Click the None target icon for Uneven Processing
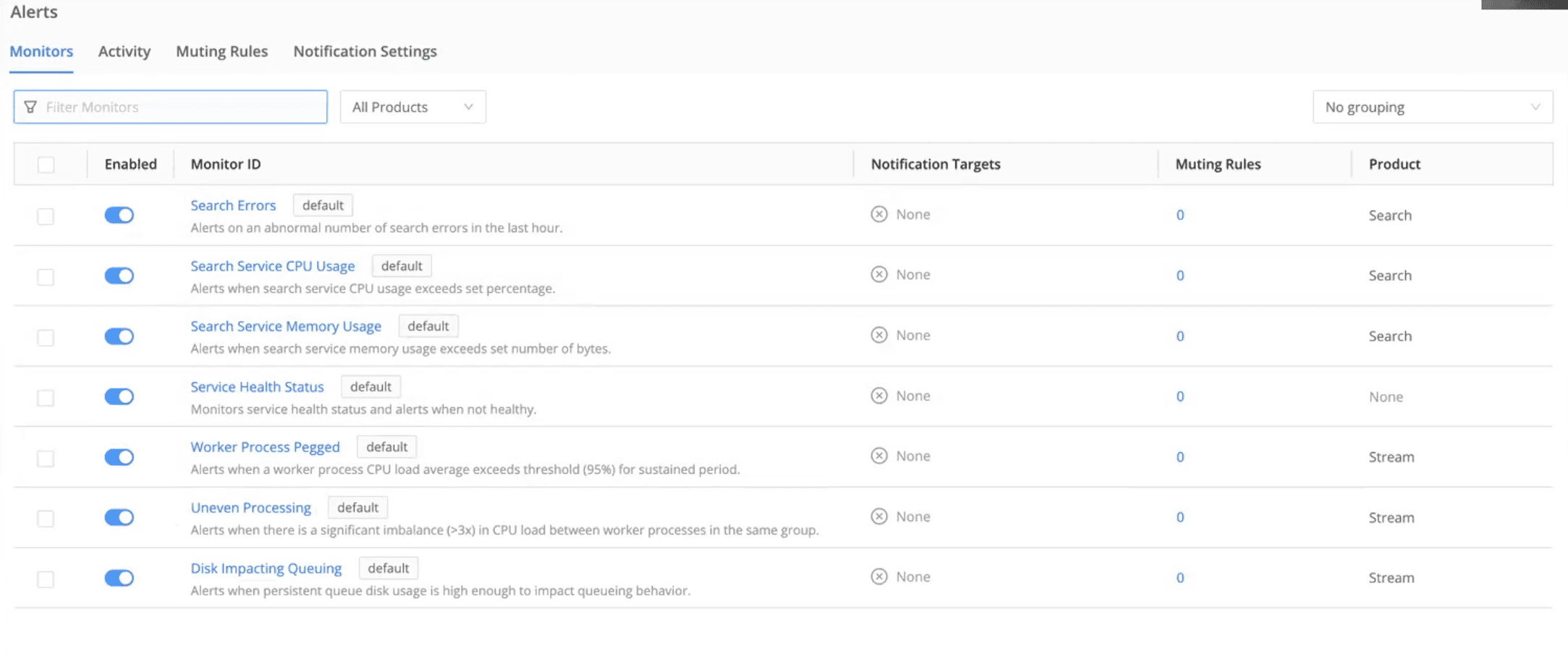 click(878, 516)
